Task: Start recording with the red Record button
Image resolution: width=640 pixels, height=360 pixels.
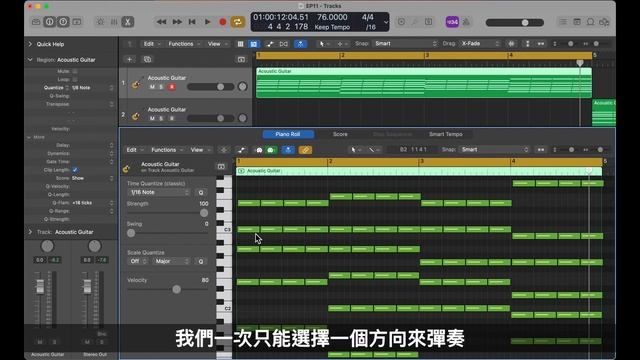Action: tap(222, 22)
